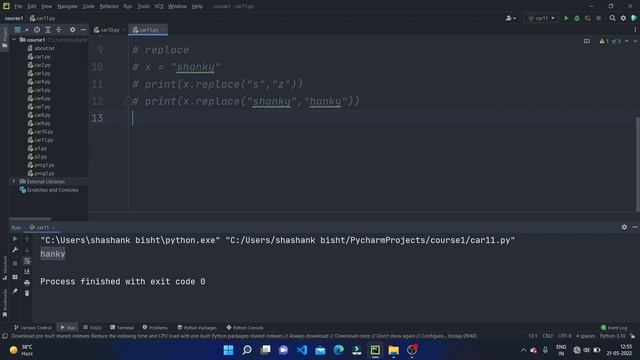Open the Terminal tool window
Image resolution: width=640 pixels, height=360 pixels.
pos(122,327)
